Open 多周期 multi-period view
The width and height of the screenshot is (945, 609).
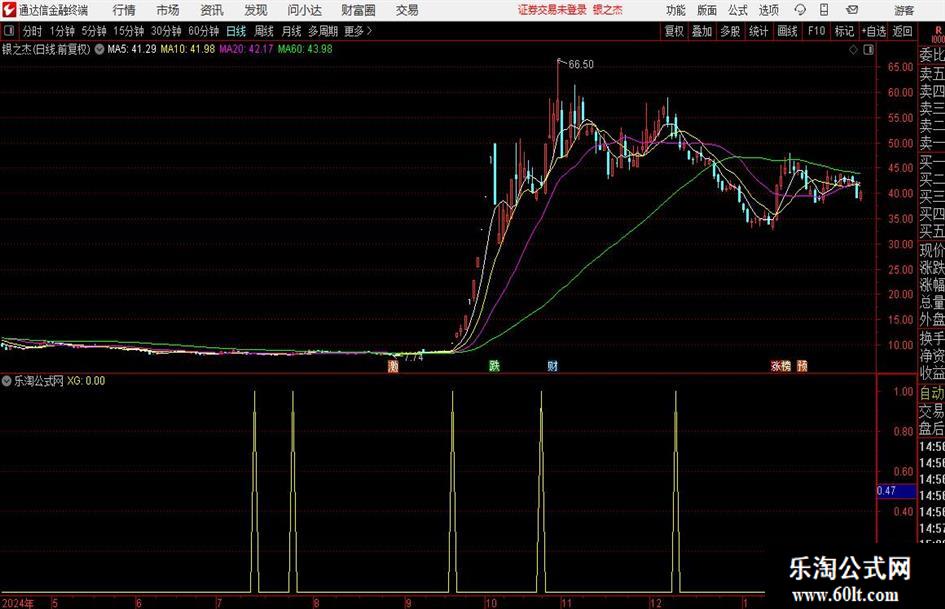(x=323, y=31)
